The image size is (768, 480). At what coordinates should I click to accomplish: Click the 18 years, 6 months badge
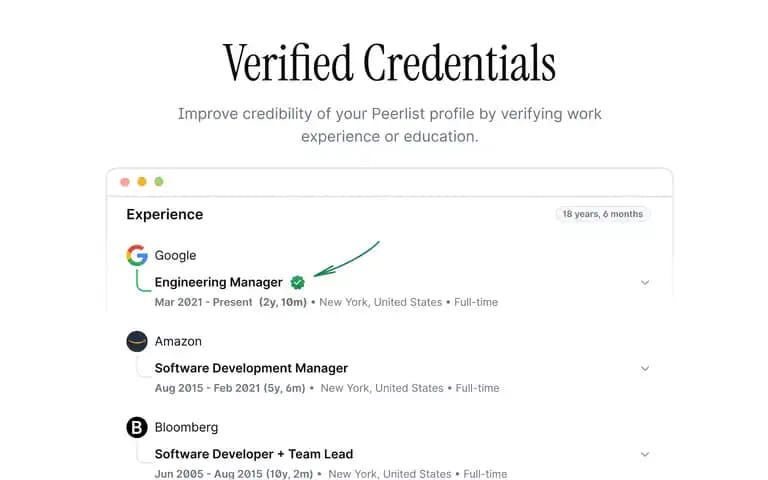[602, 214]
